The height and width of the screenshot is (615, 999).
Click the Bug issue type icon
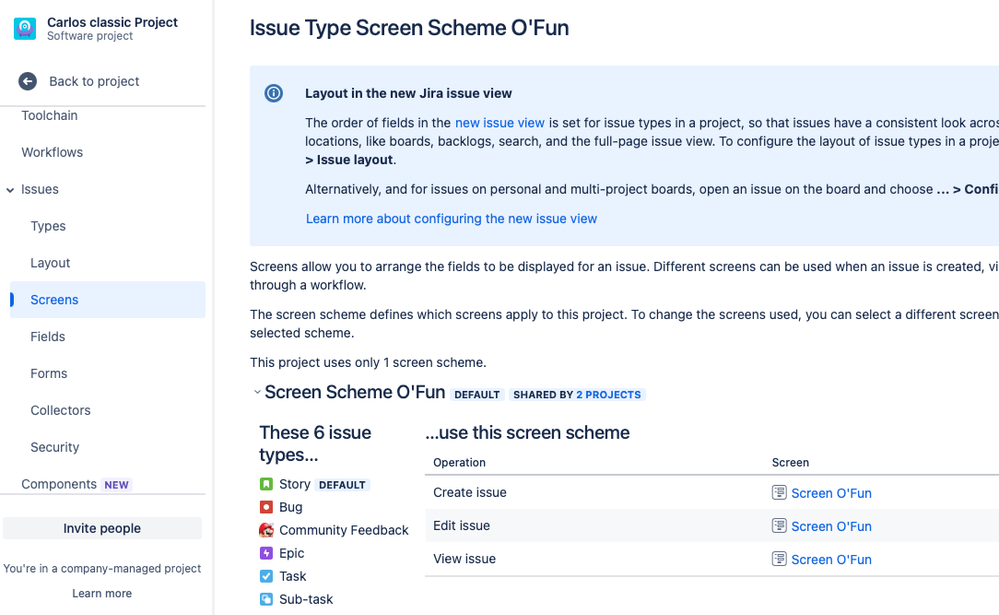266,507
